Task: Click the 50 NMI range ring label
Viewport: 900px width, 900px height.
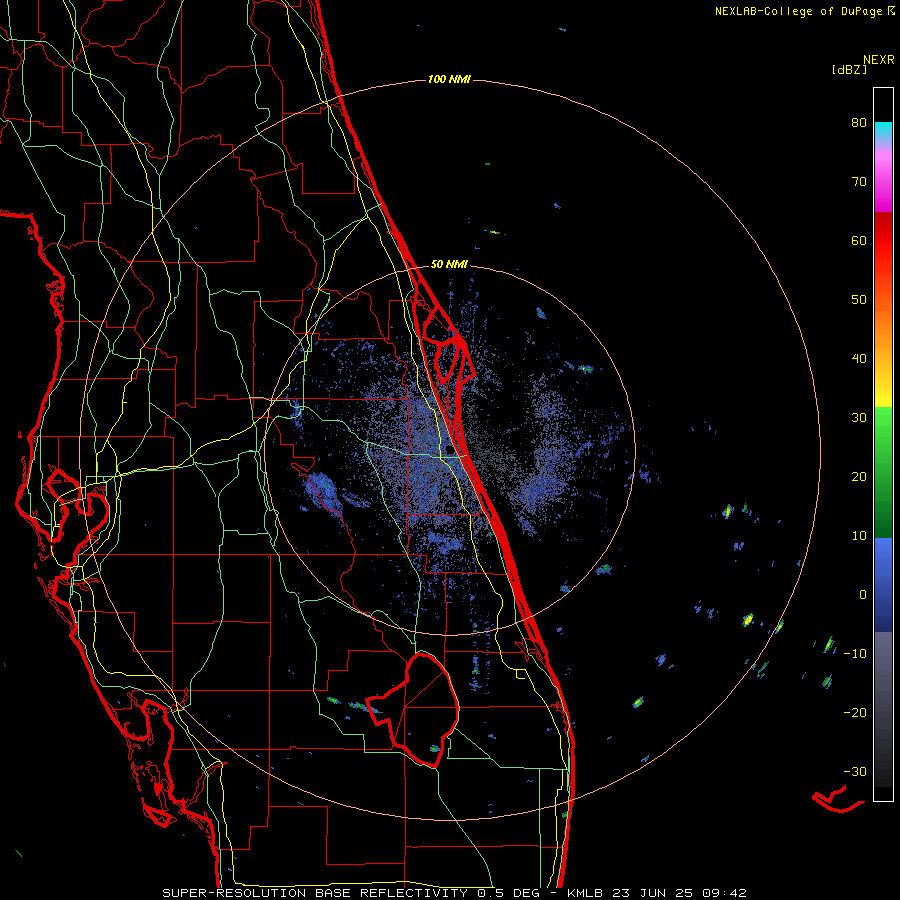Action: click(x=449, y=265)
